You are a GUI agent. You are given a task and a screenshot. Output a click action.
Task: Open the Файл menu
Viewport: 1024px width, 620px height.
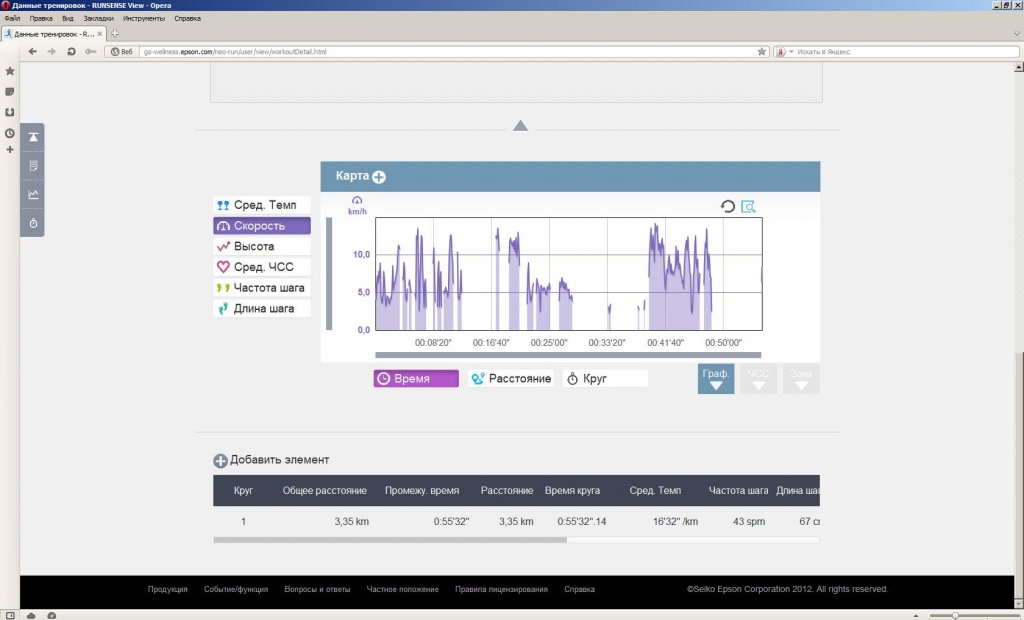coord(12,18)
